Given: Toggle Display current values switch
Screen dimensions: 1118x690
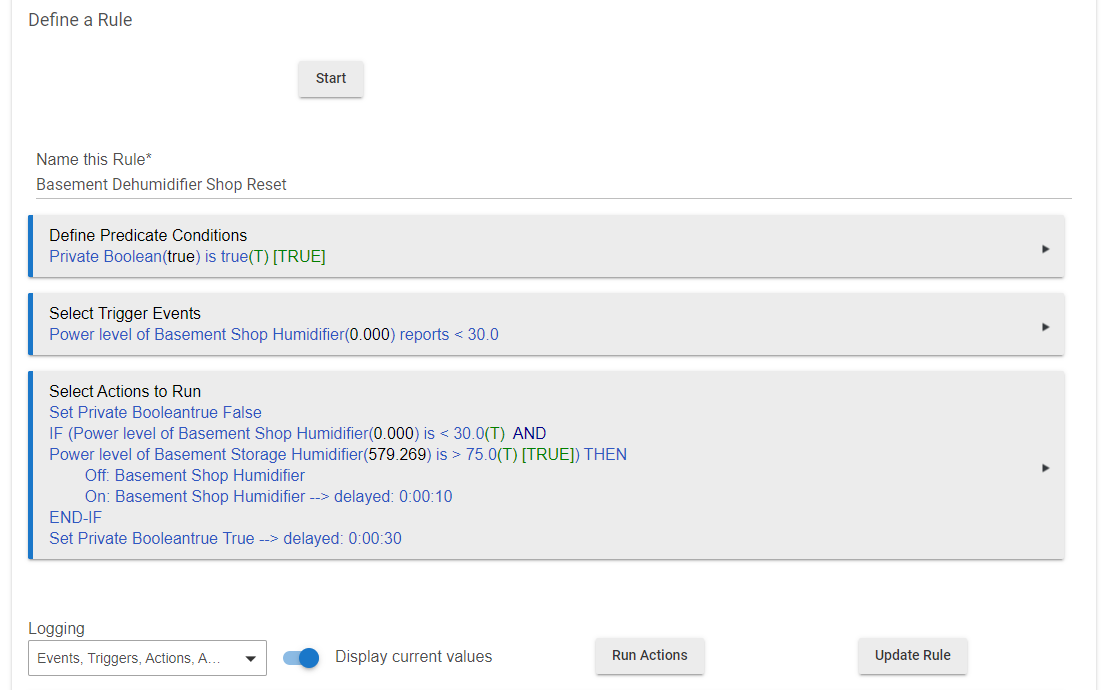Looking at the screenshot, I should pyautogui.click(x=301, y=657).
